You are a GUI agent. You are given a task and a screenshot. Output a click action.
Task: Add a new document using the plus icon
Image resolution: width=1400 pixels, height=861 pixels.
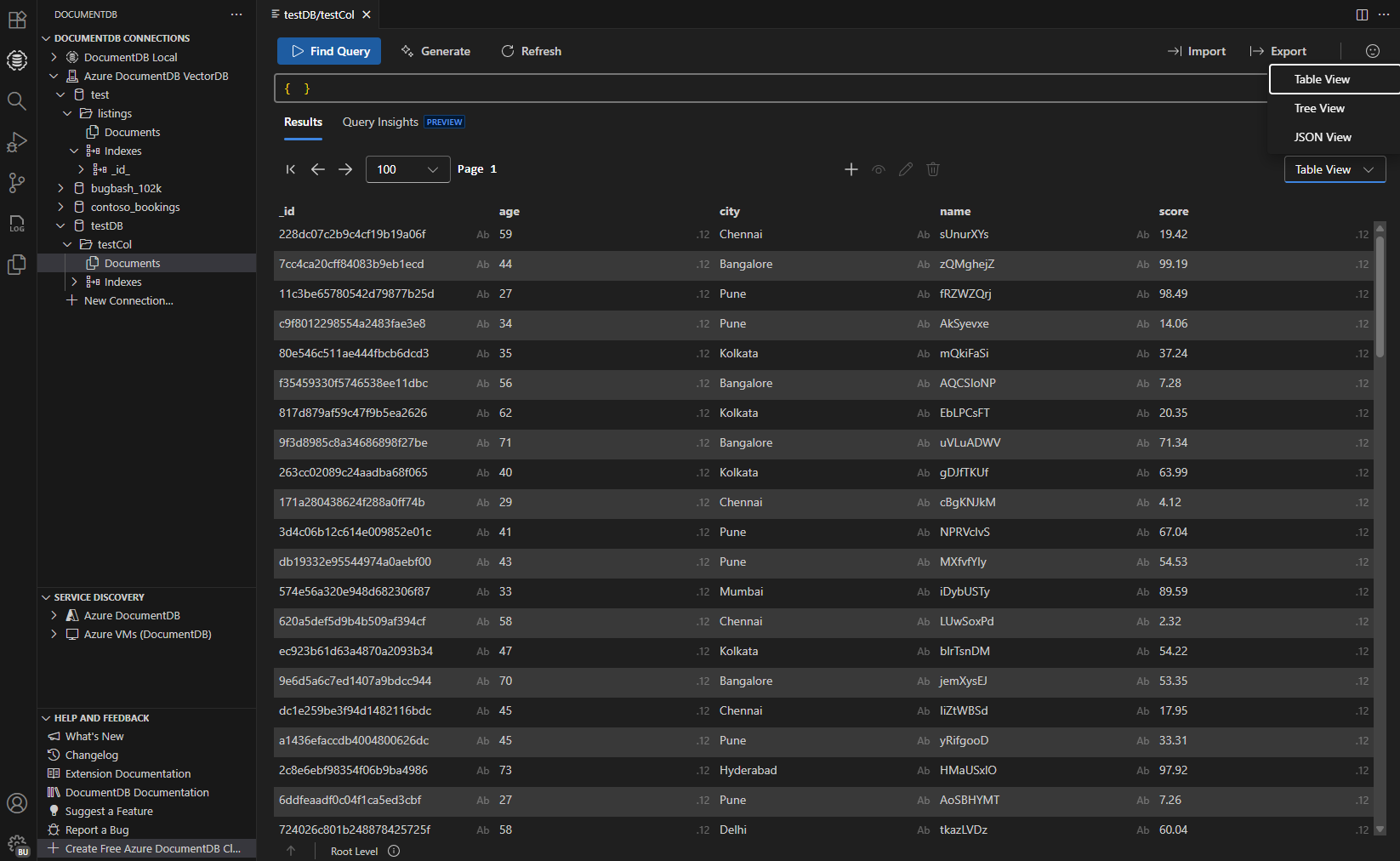coord(851,169)
